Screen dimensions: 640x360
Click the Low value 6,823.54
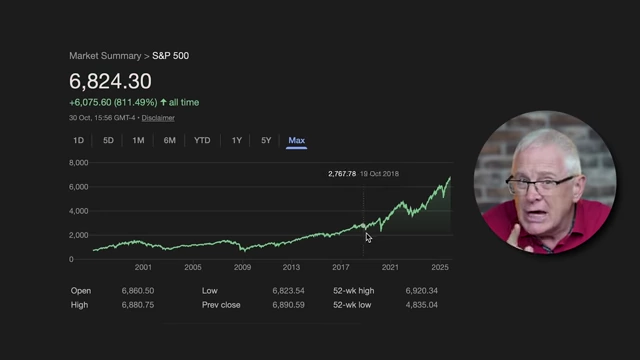point(289,291)
